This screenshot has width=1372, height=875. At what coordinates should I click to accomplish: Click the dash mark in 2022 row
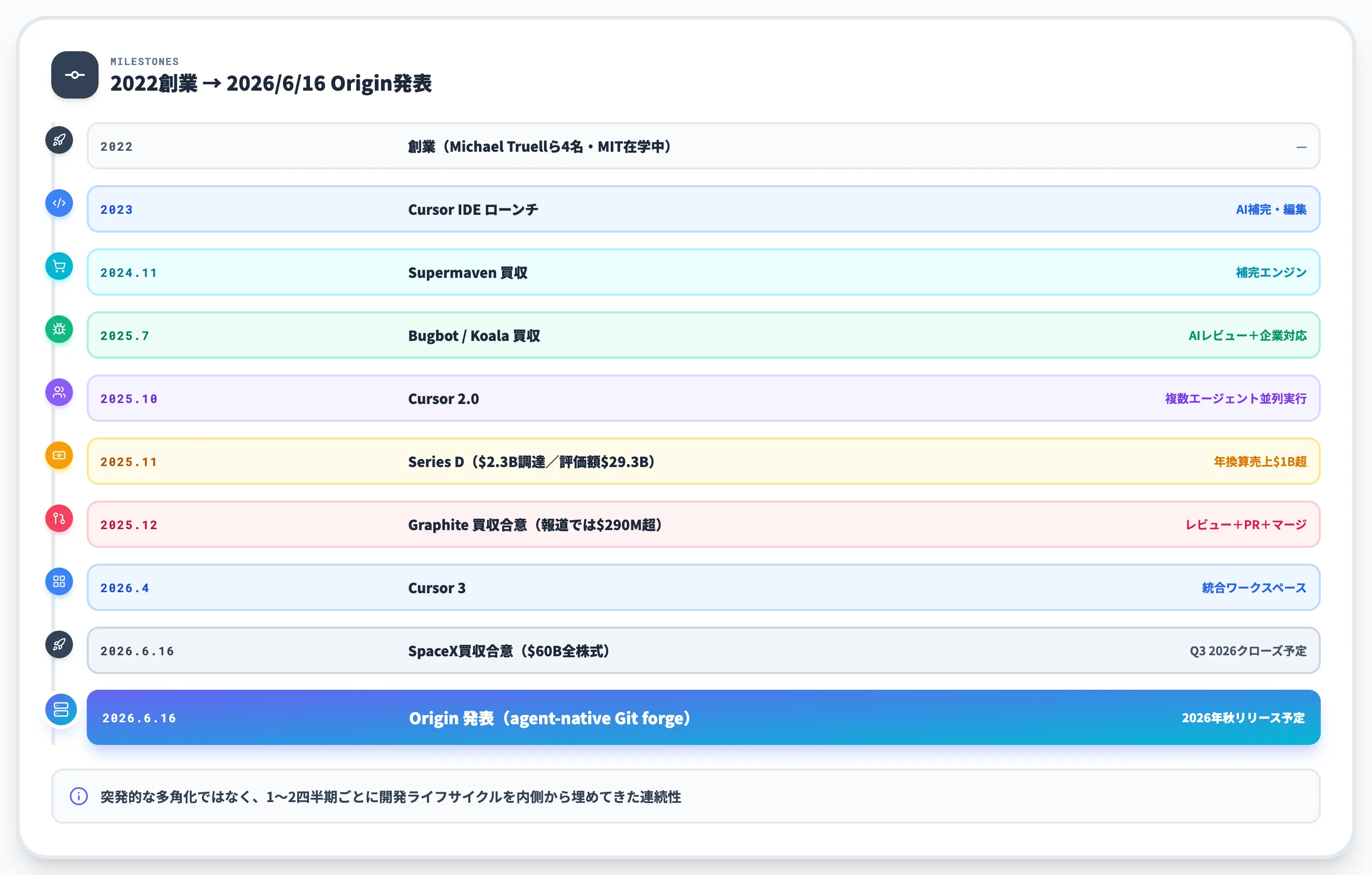pyautogui.click(x=1302, y=147)
